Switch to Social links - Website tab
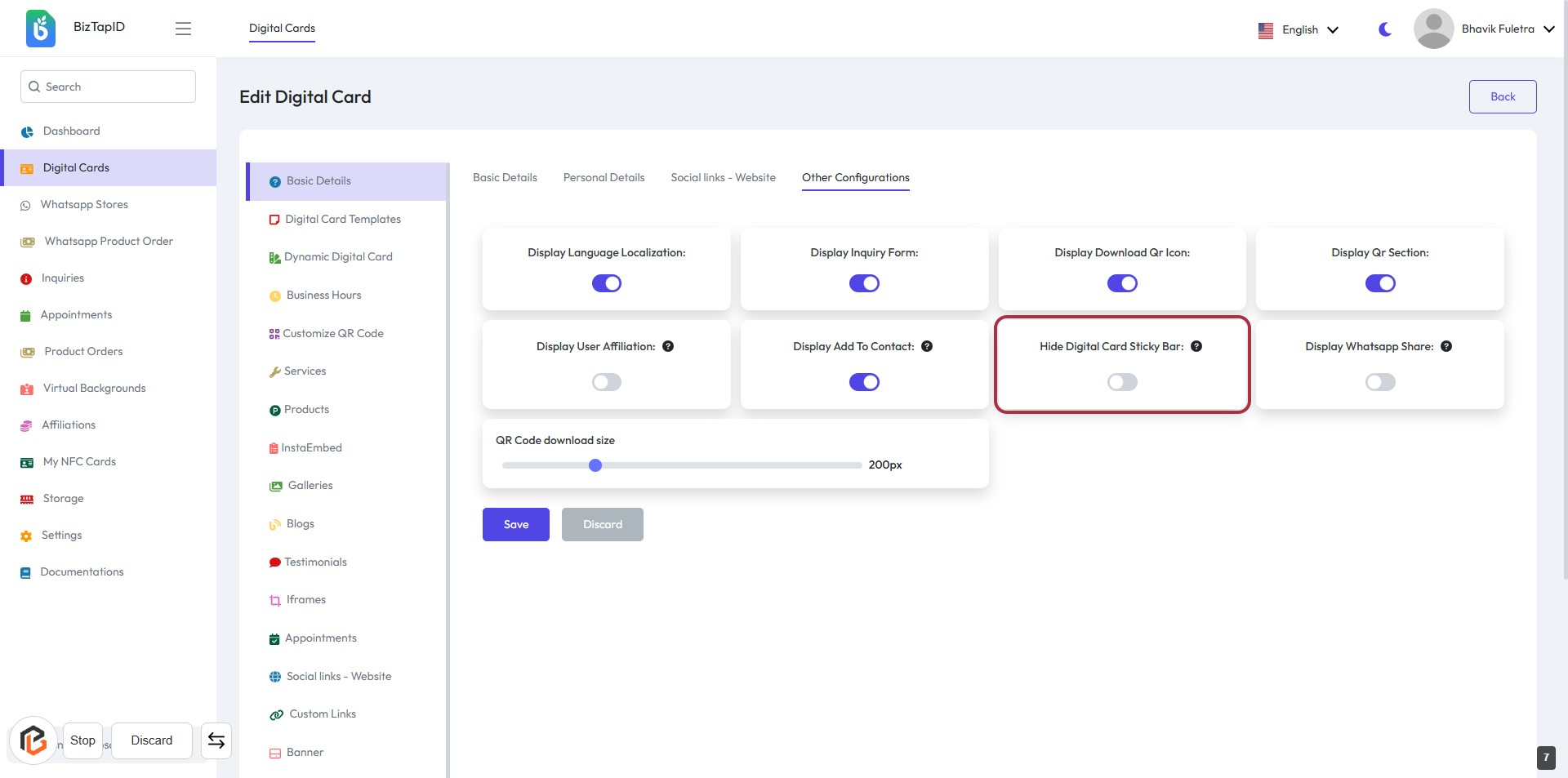The height and width of the screenshot is (778, 1568). click(x=723, y=177)
